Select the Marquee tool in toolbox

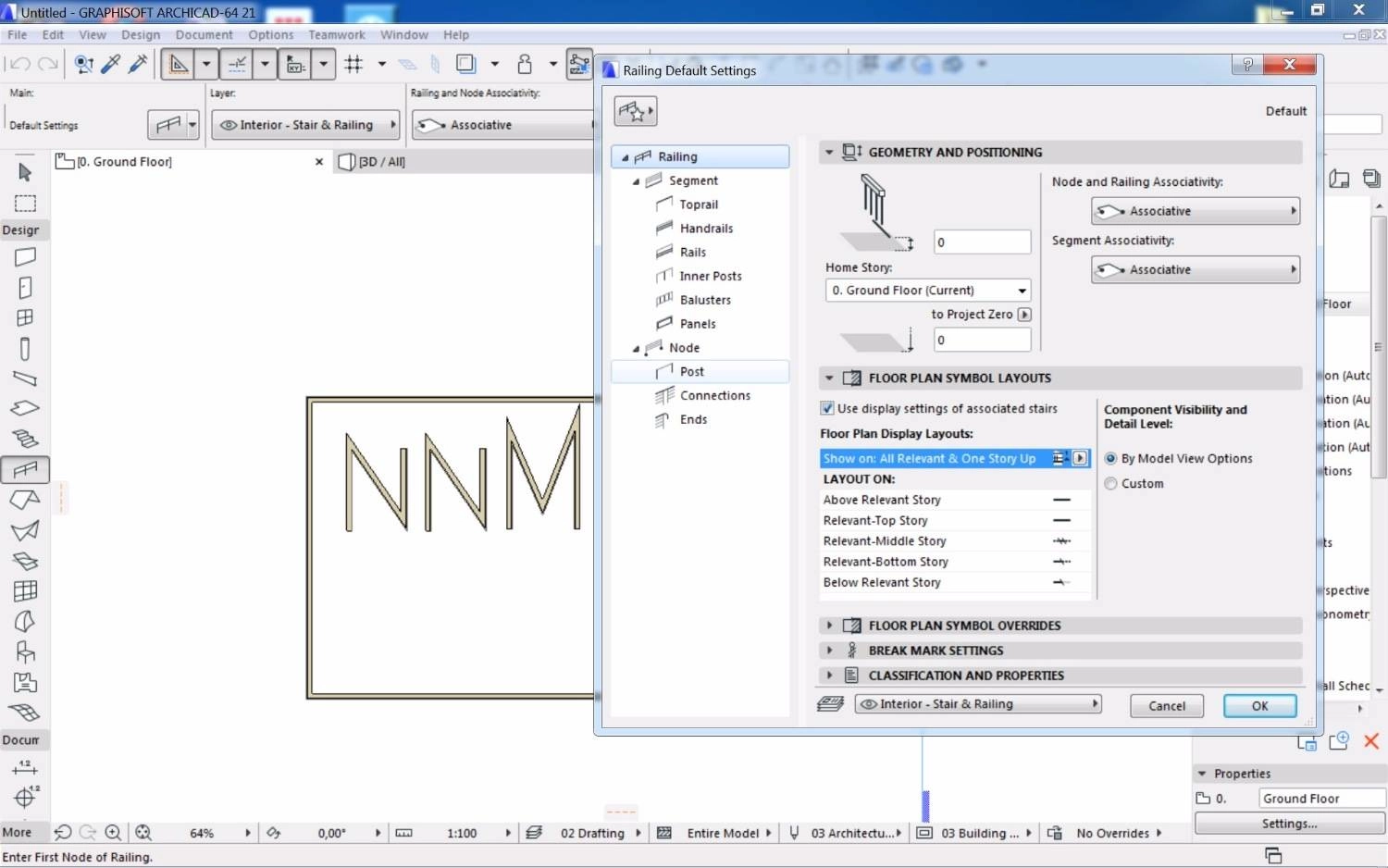point(25,204)
